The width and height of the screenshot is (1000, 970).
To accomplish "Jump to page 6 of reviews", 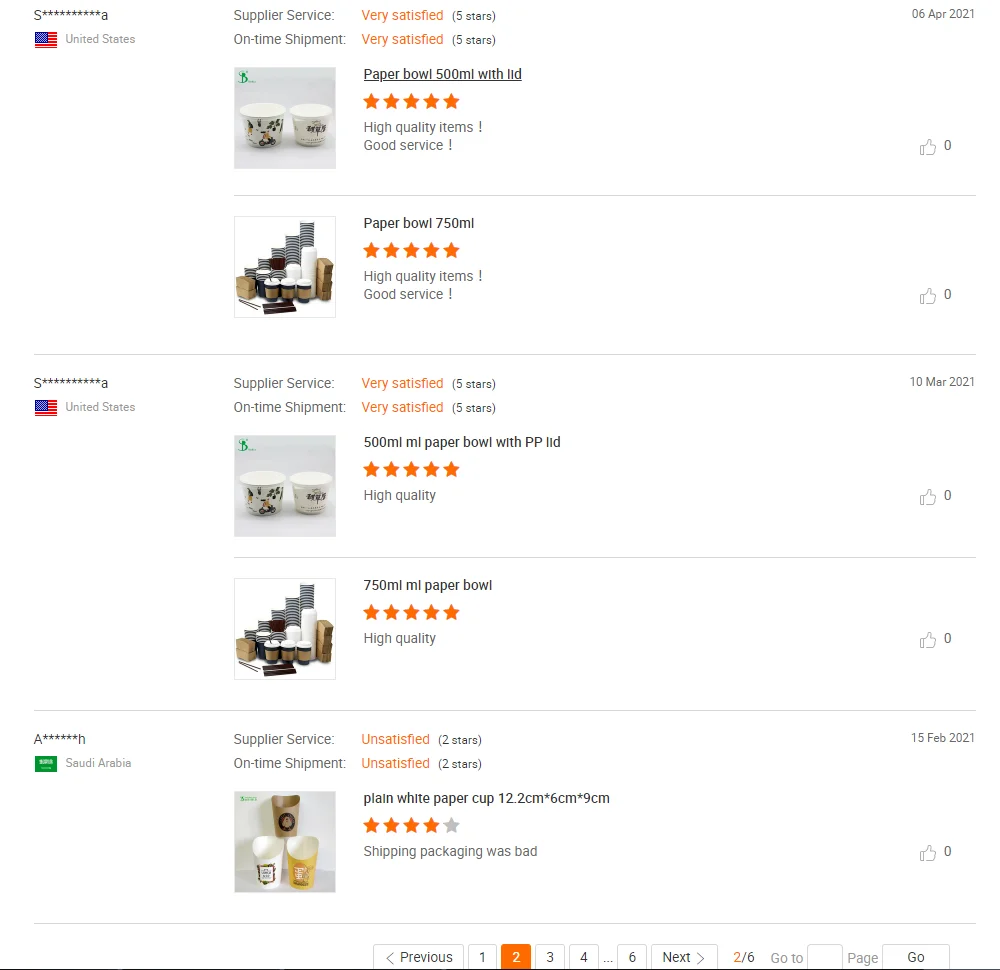I will point(632,957).
